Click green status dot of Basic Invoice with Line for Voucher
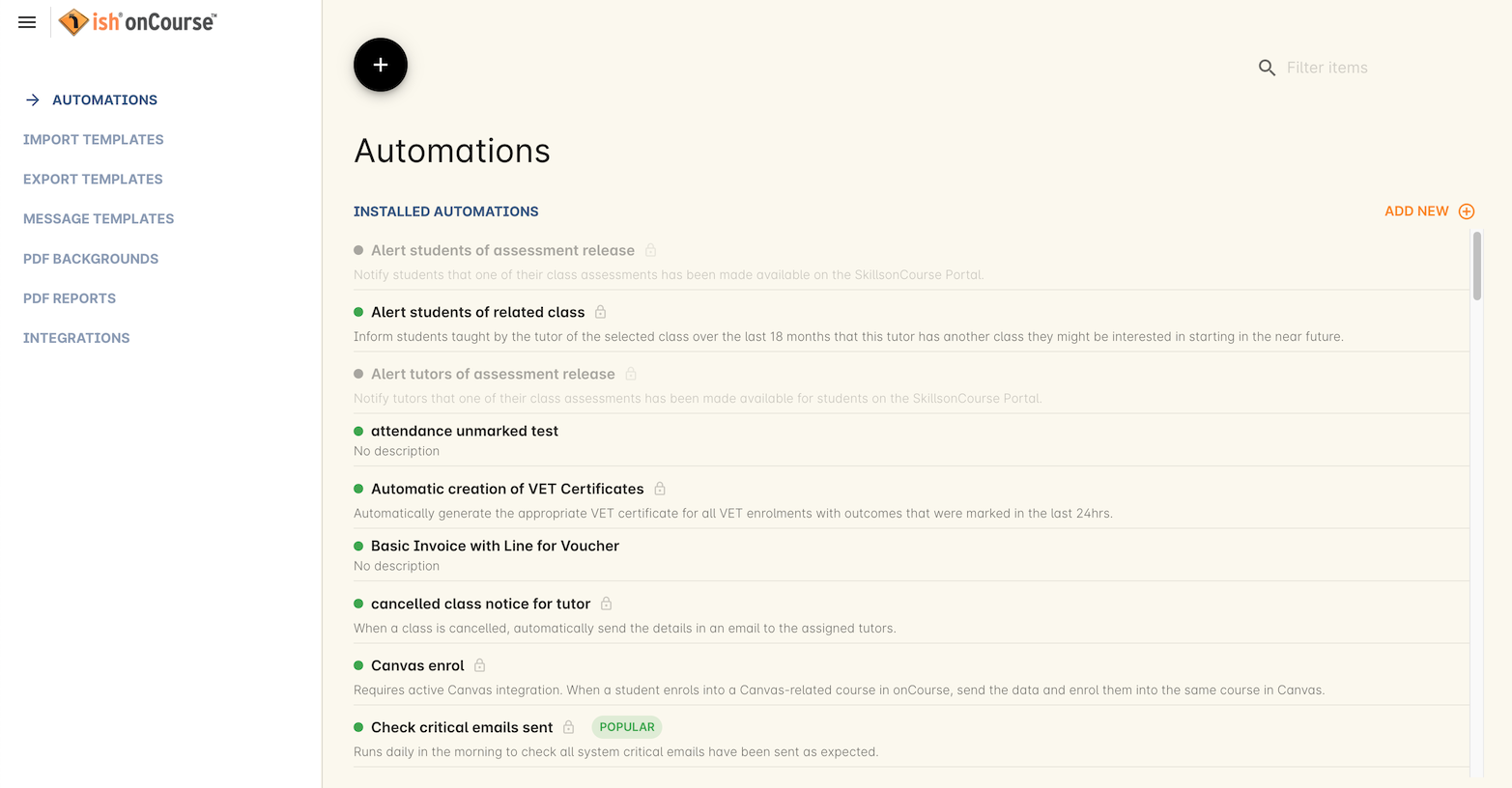Image resolution: width=1512 pixels, height=788 pixels. (x=358, y=546)
